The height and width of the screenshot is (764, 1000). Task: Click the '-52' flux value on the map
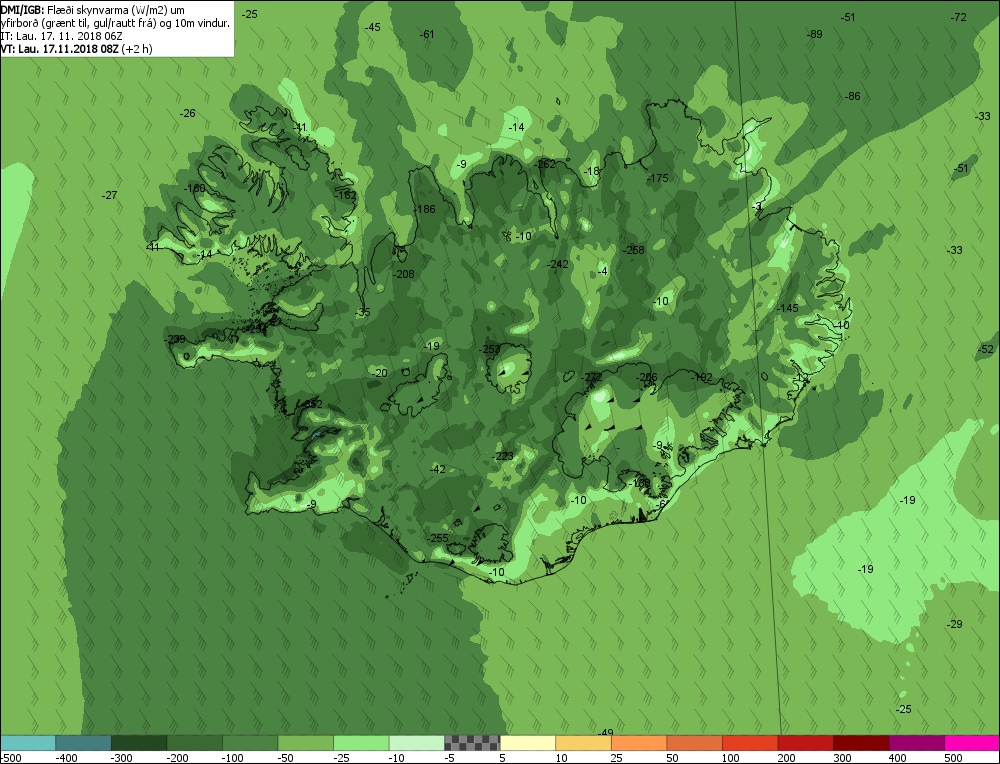(x=986, y=349)
